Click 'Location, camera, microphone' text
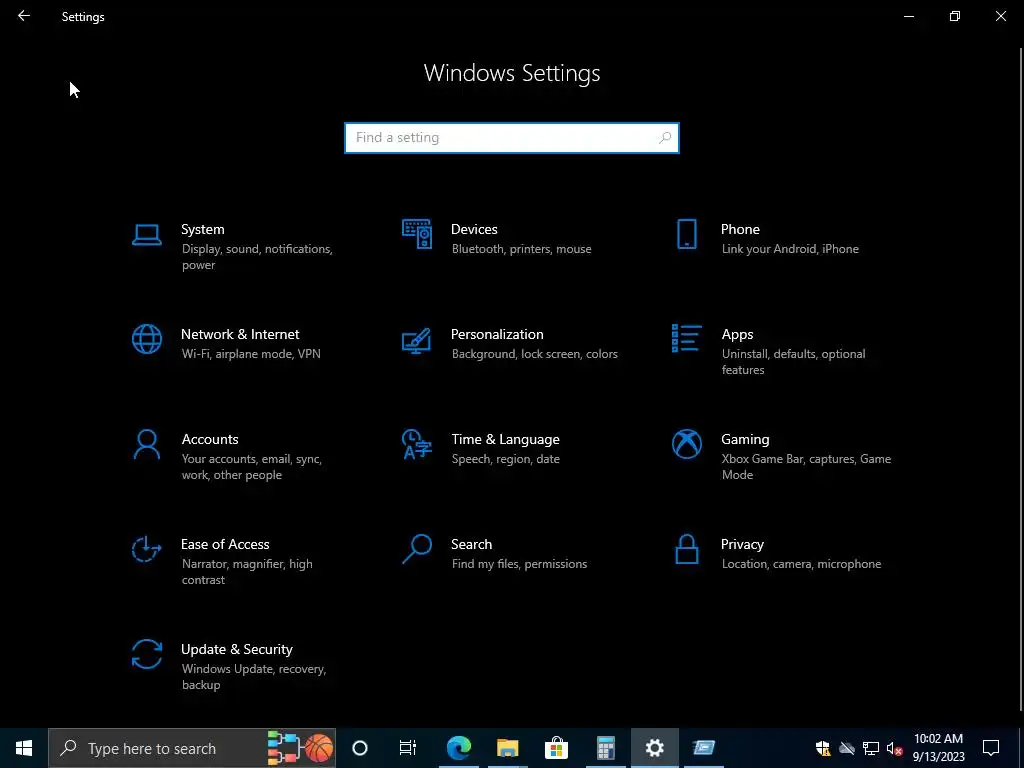The image size is (1024, 768). click(801, 564)
